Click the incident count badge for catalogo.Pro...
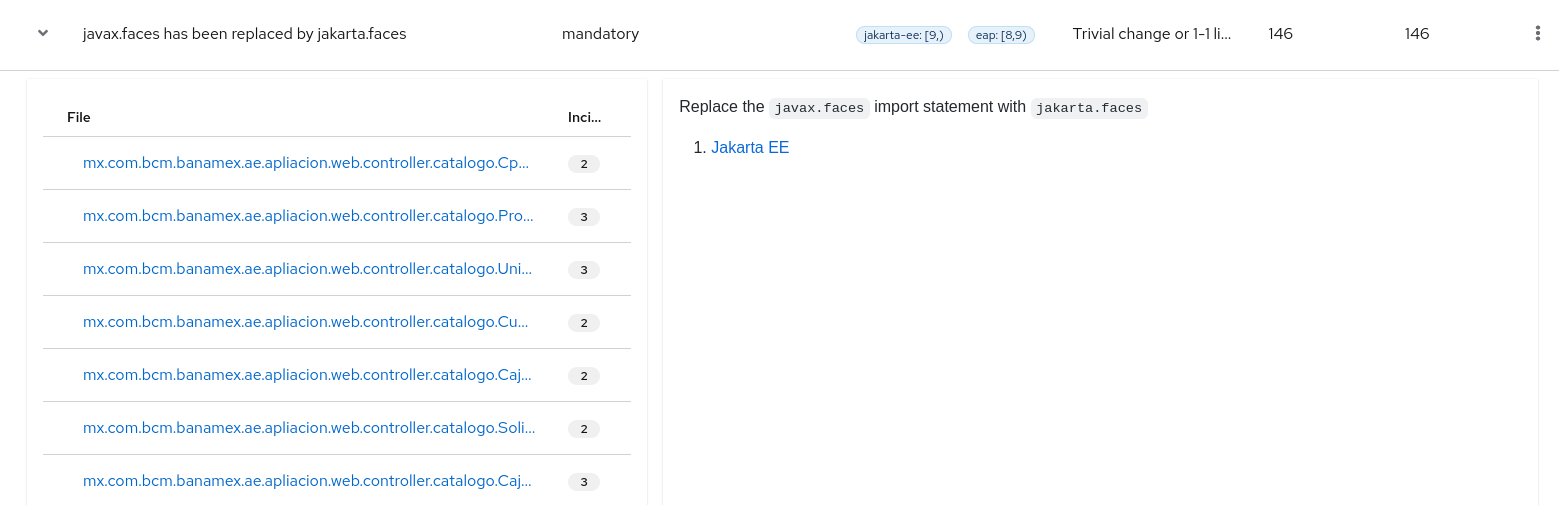This screenshot has width=1559, height=505. [x=583, y=216]
